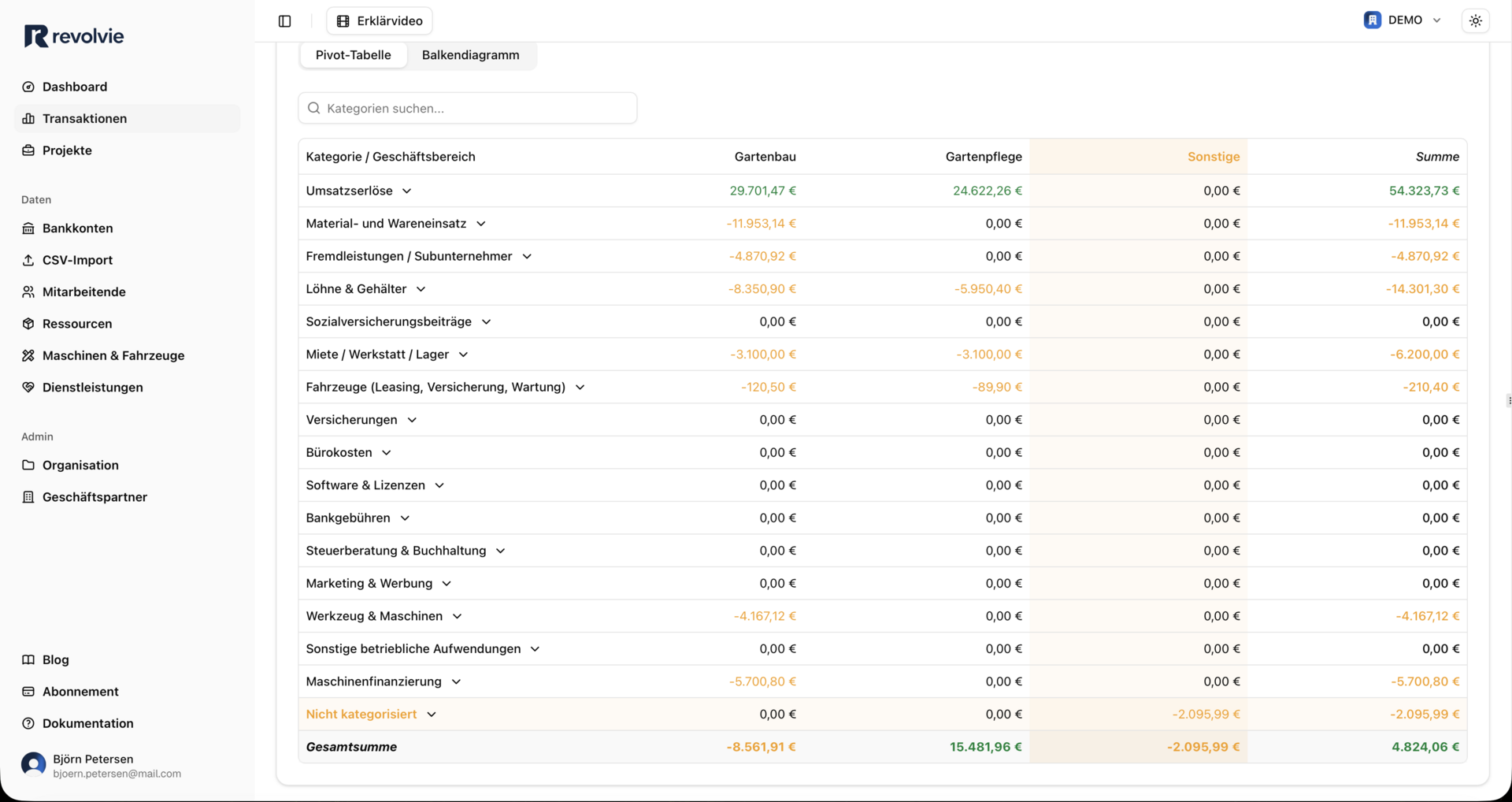Toggle light/dark theme sun icon
Image resolution: width=1512 pixels, height=802 pixels.
click(x=1475, y=21)
